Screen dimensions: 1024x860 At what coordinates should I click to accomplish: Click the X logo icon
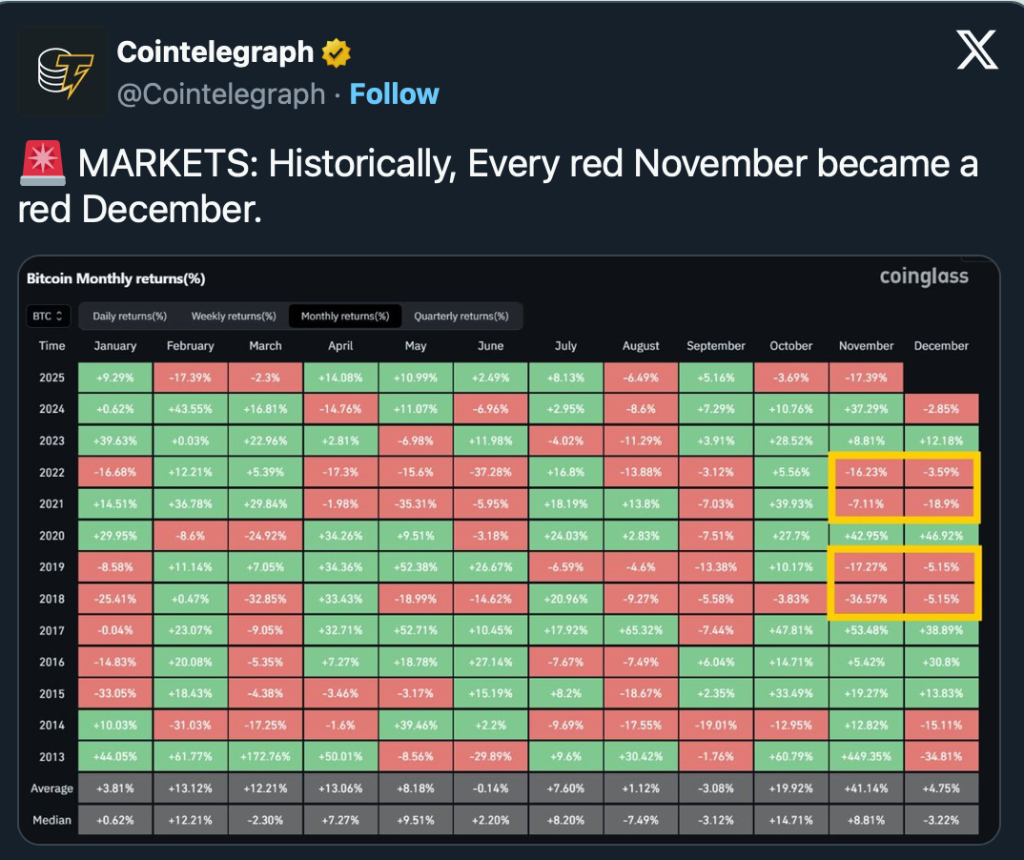pyautogui.click(x=976, y=50)
